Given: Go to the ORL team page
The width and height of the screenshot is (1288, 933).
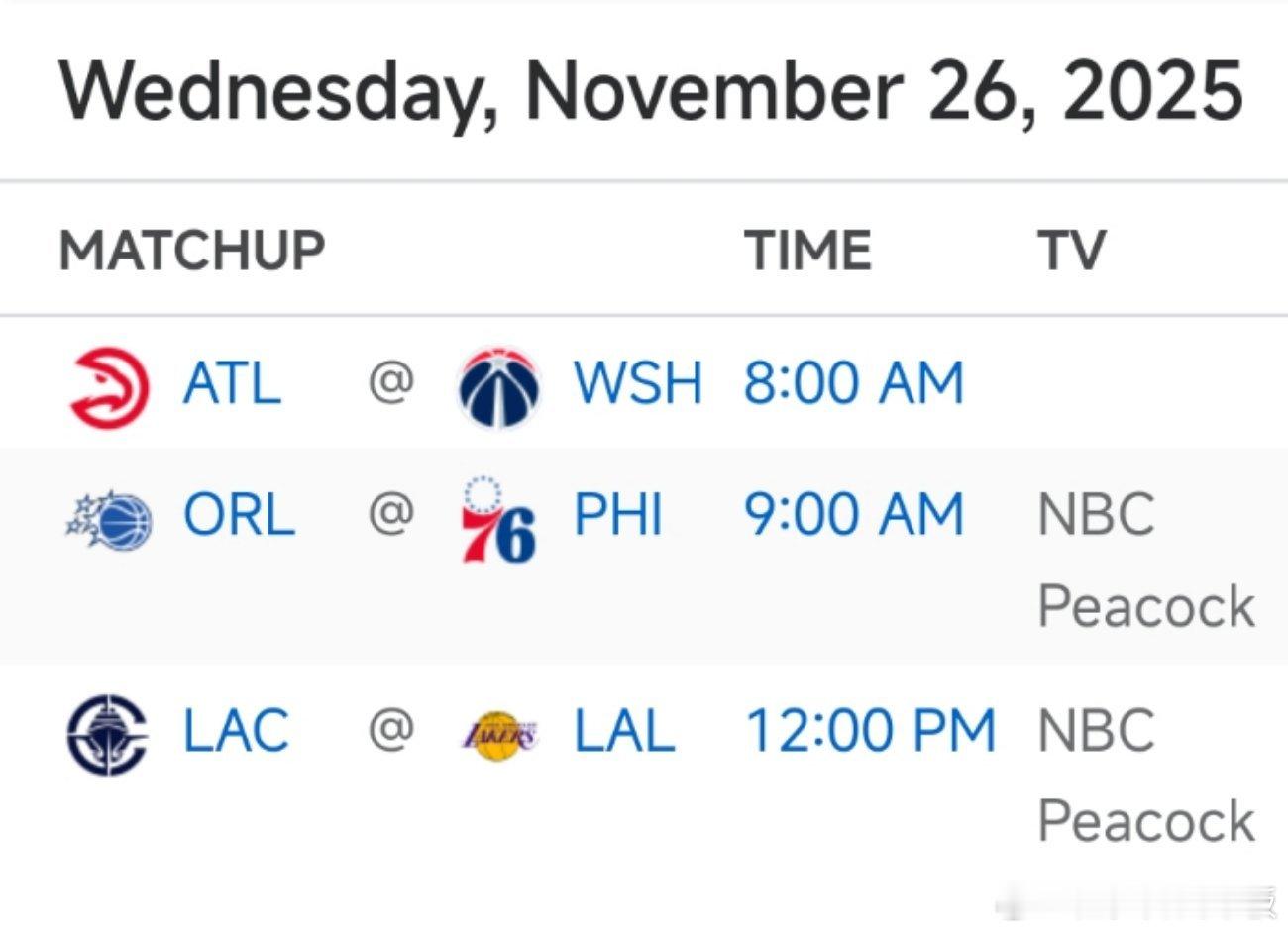Looking at the screenshot, I should [239, 515].
